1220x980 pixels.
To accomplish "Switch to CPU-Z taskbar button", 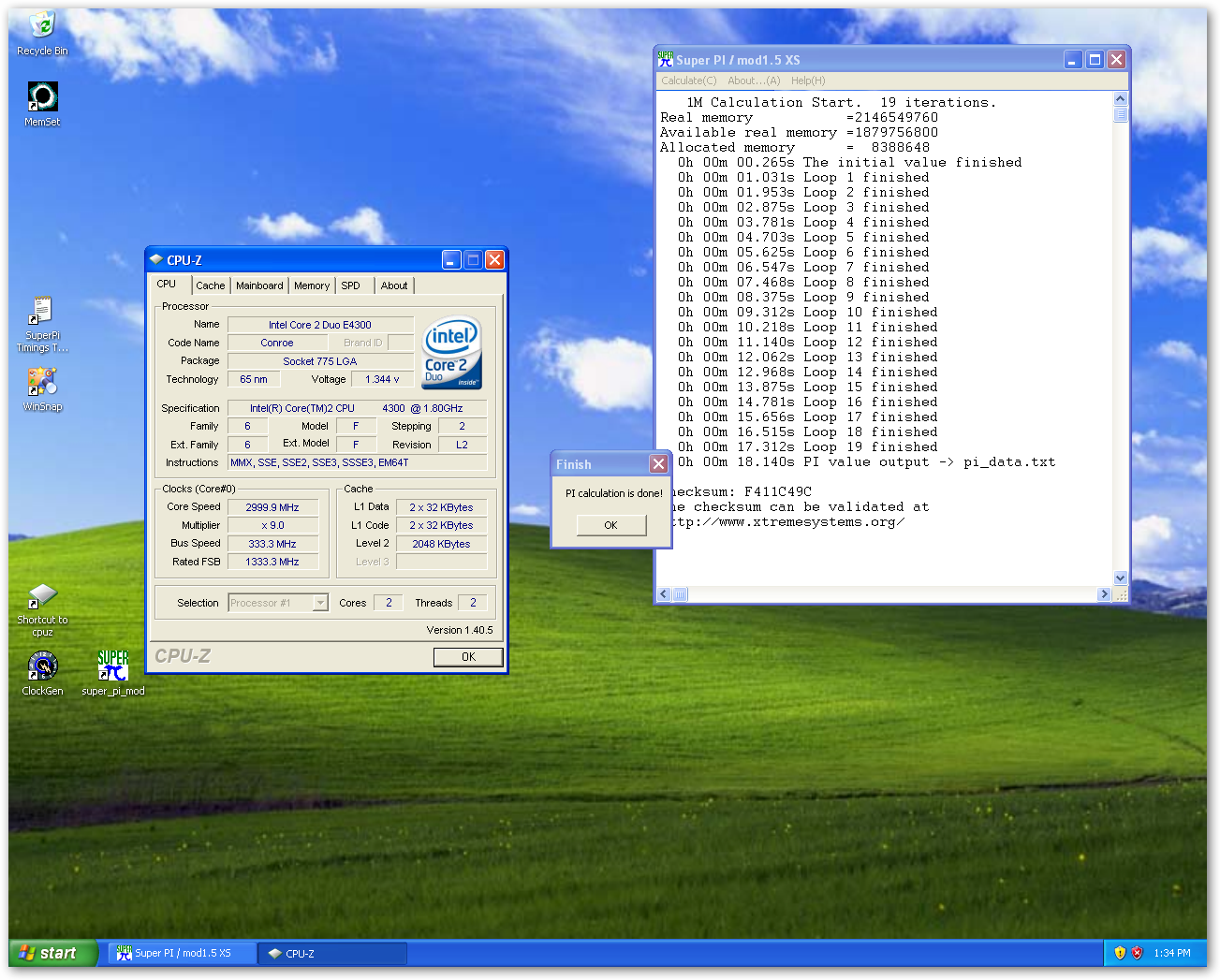I will coord(332,953).
